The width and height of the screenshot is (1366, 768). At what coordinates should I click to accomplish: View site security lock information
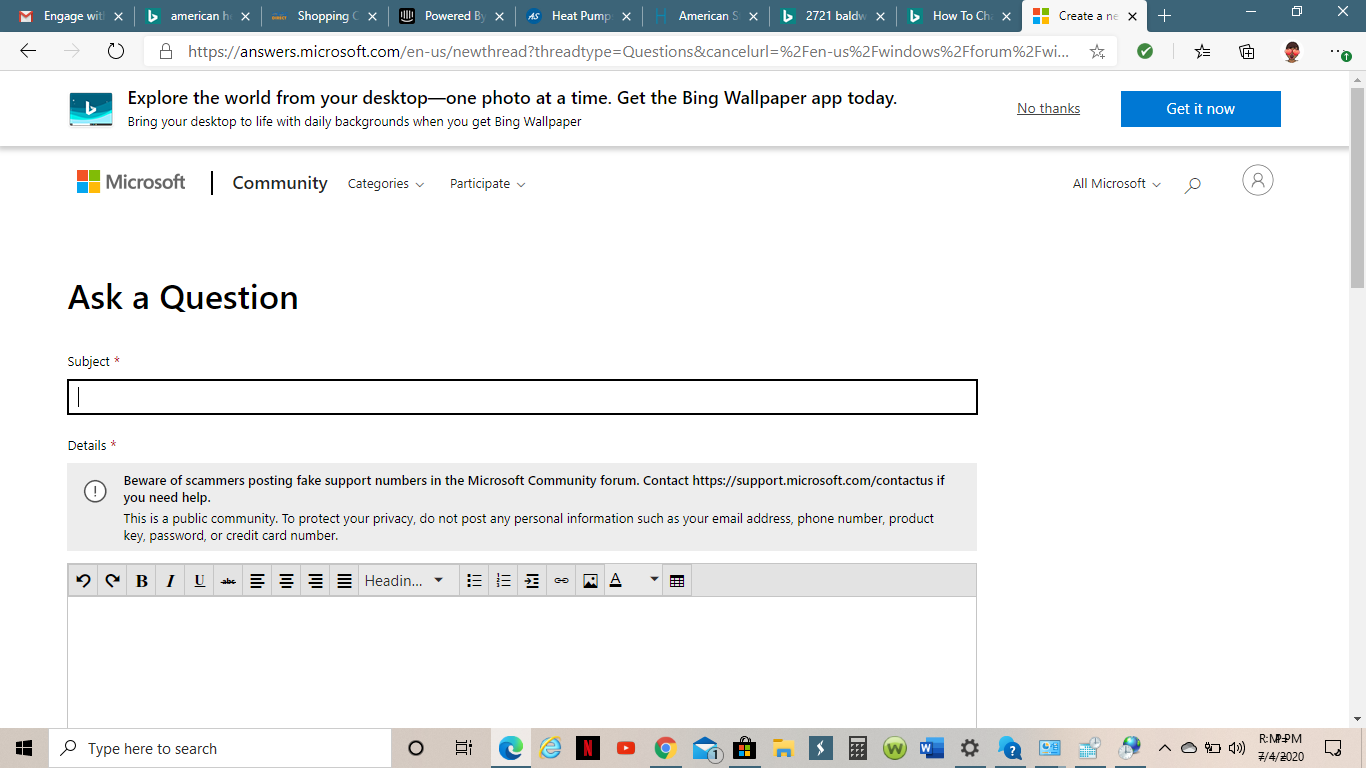(x=167, y=52)
